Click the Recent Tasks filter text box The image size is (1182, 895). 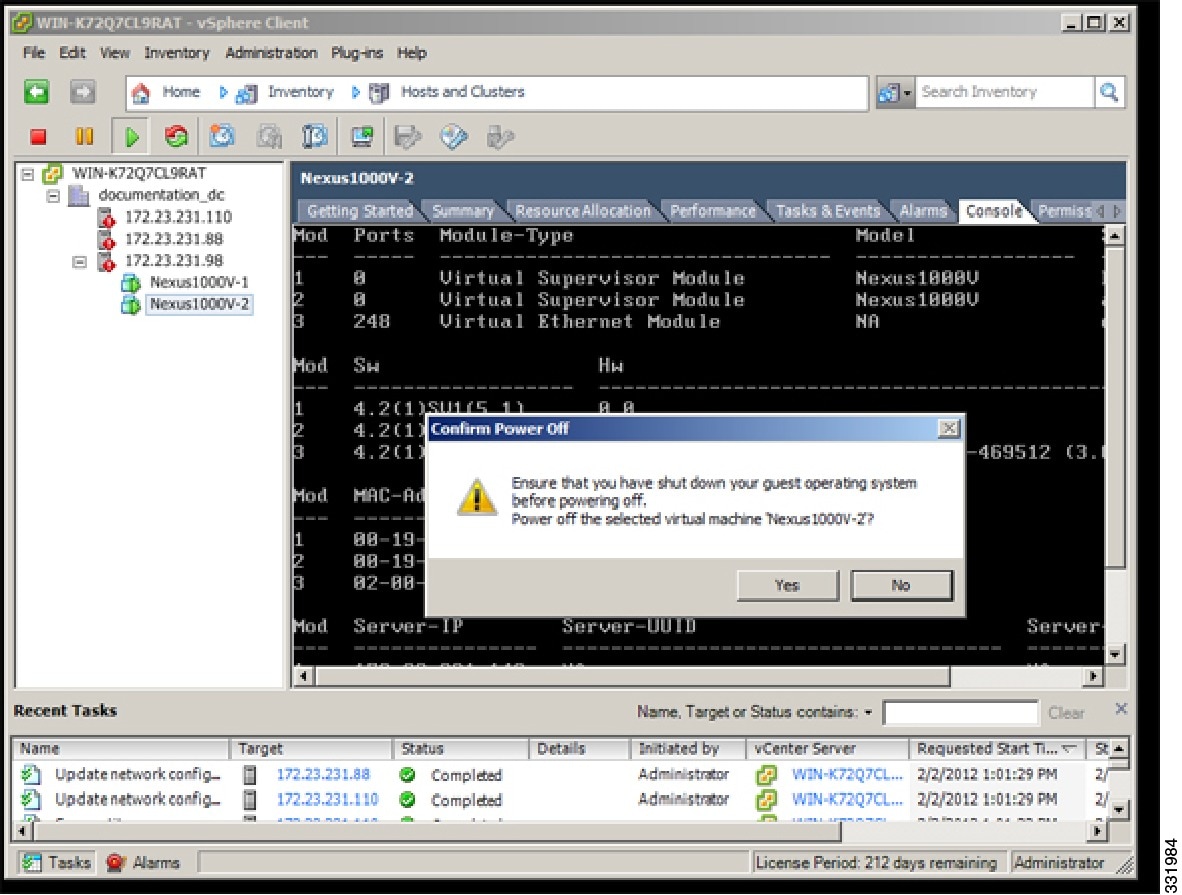(960, 713)
